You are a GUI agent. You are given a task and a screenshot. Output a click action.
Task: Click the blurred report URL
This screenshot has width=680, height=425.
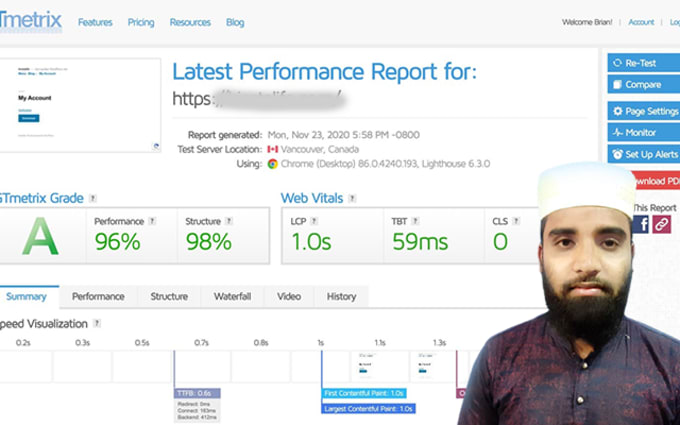click(x=258, y=98)
